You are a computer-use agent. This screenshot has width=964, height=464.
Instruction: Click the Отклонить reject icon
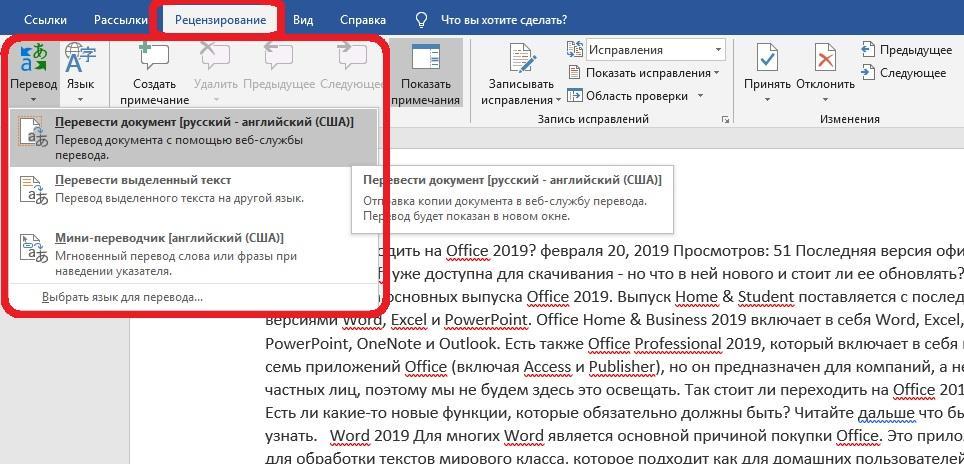pos(825,59)
